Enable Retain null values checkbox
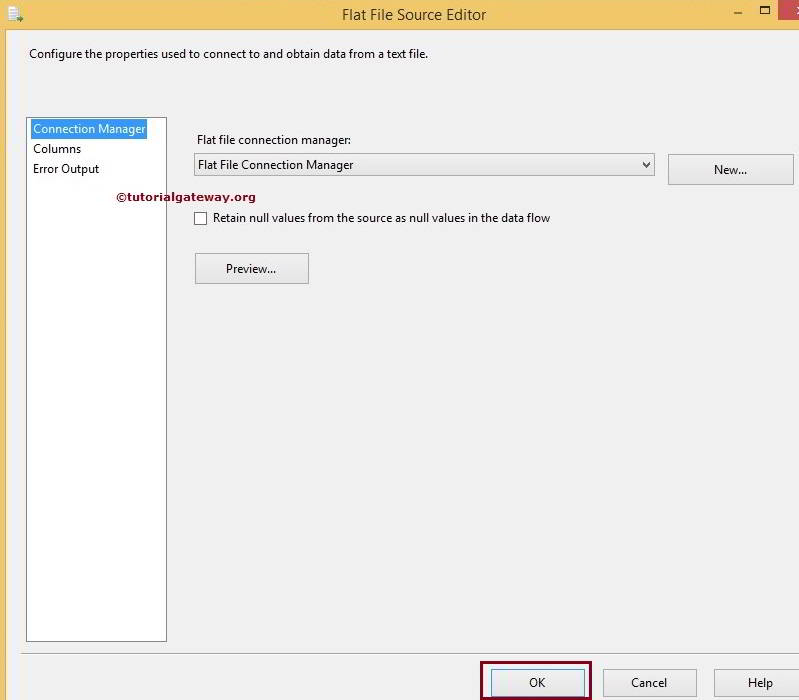The height and width of the screenshot is (700, 799). tap(200, 219)
